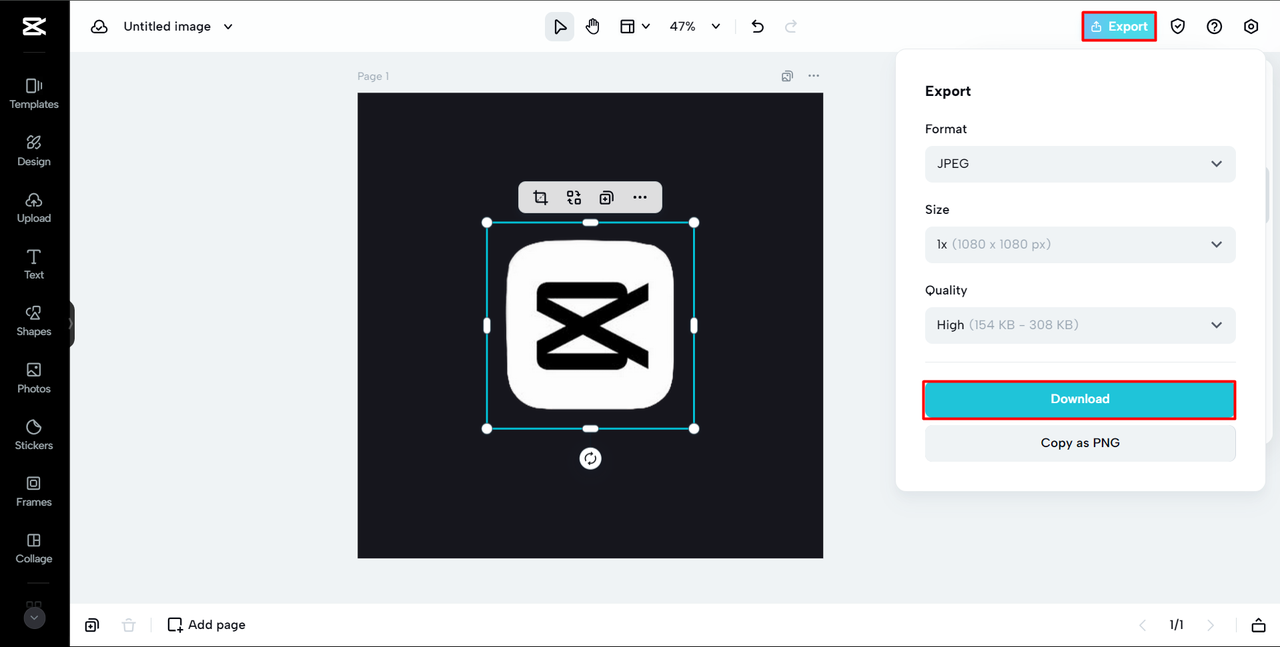This screenshot has width=1280, height=647.
Task: Expand more sidebar items with the down arrow
Action: [34, 618]
